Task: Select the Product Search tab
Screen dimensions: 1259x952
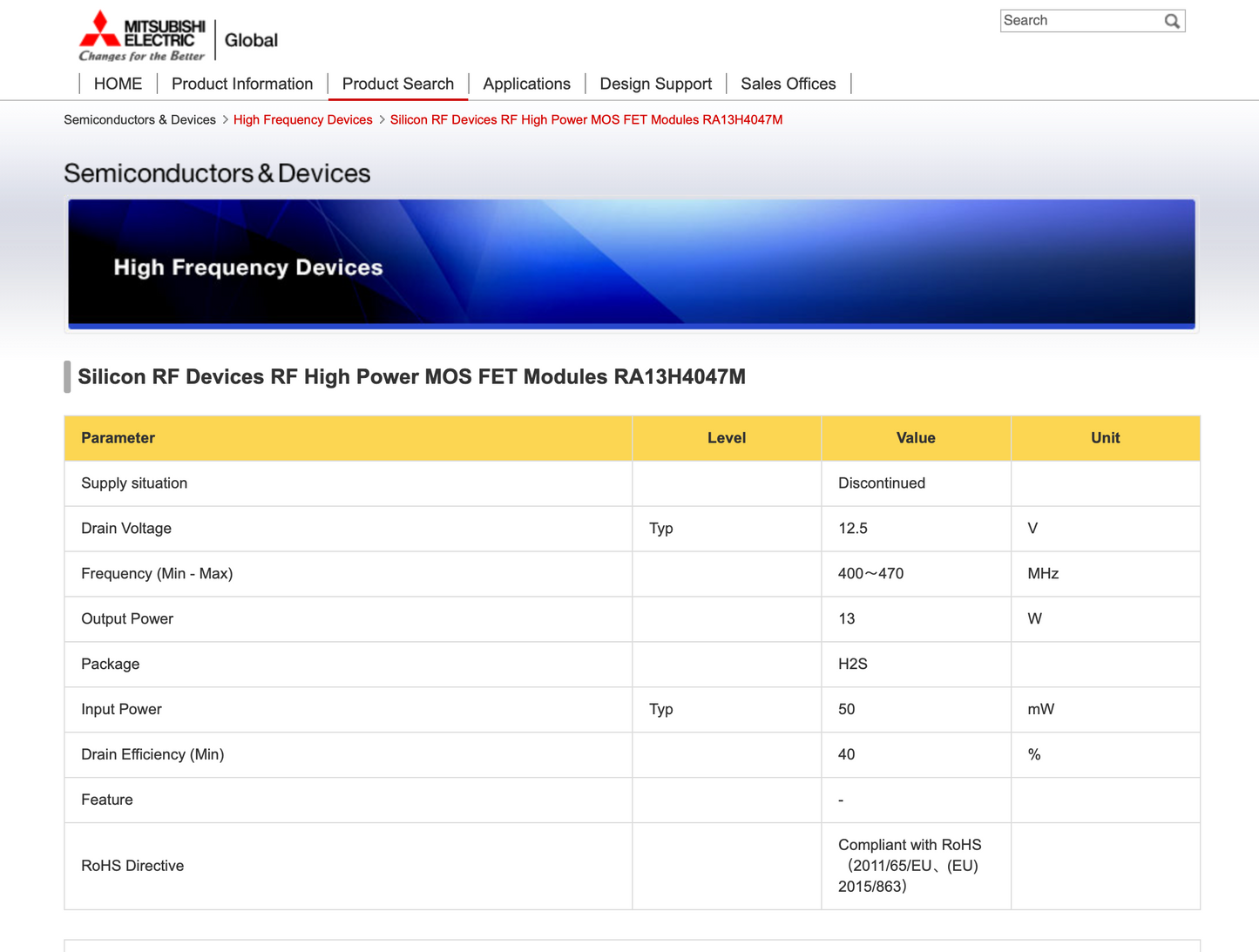Action: point(398,84)
